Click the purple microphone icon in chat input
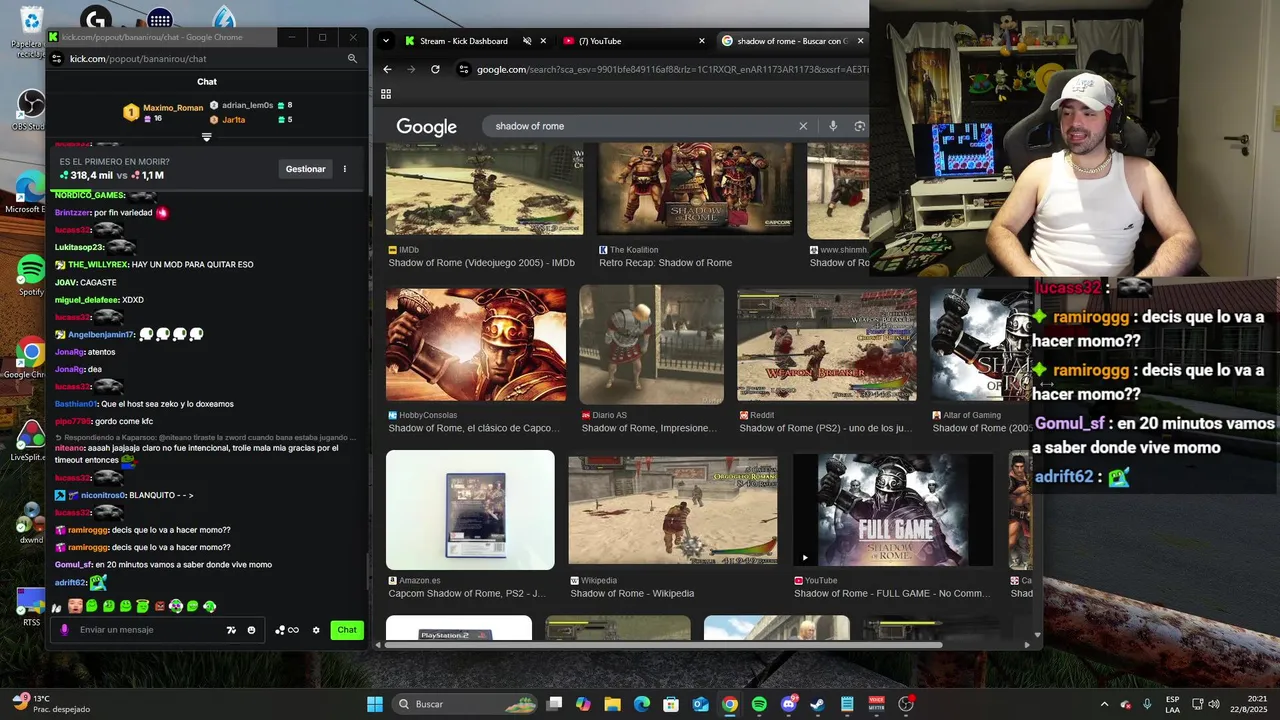 coord(65,630)
